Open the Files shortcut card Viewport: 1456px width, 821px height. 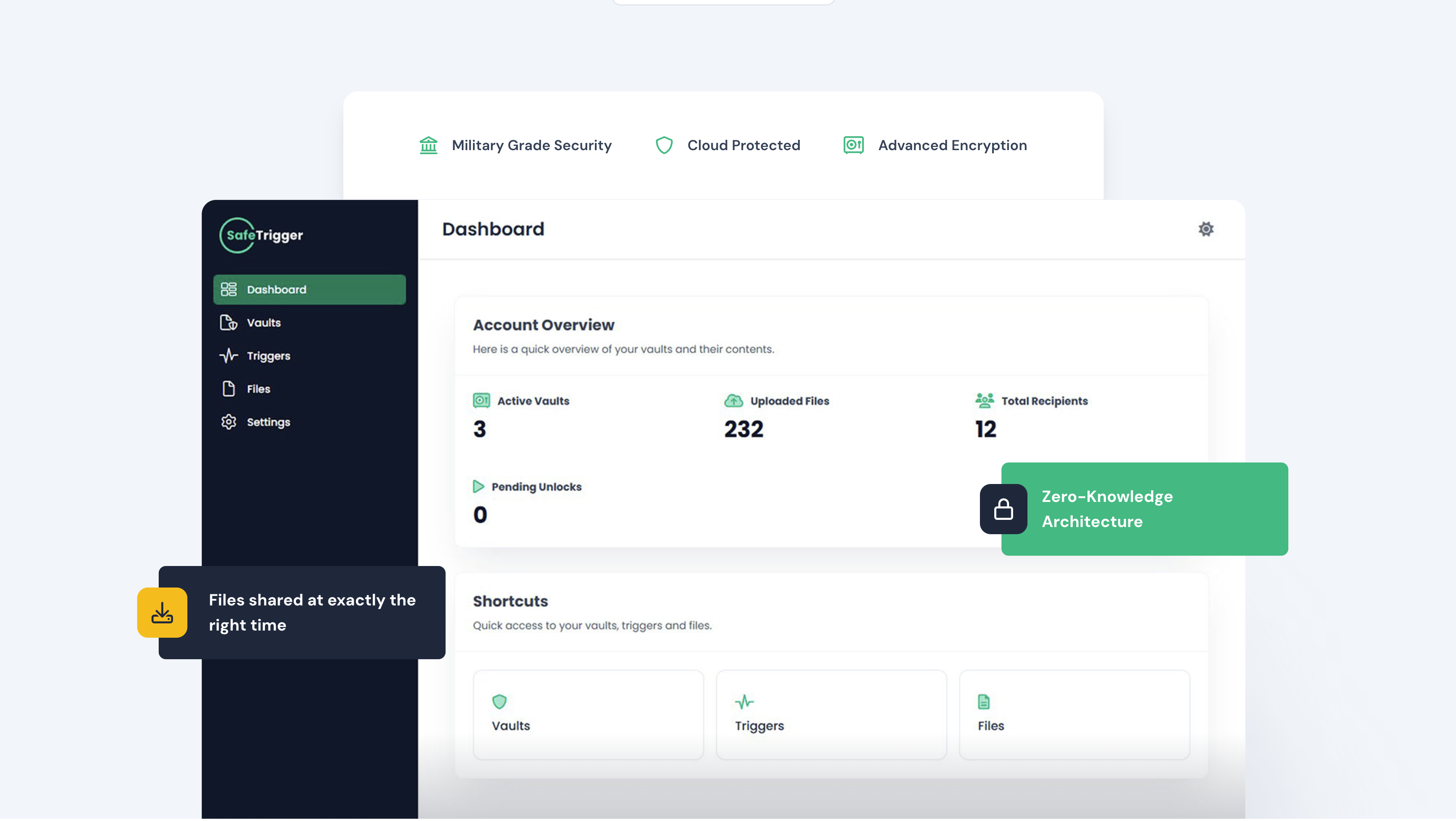click(1074, 716)
